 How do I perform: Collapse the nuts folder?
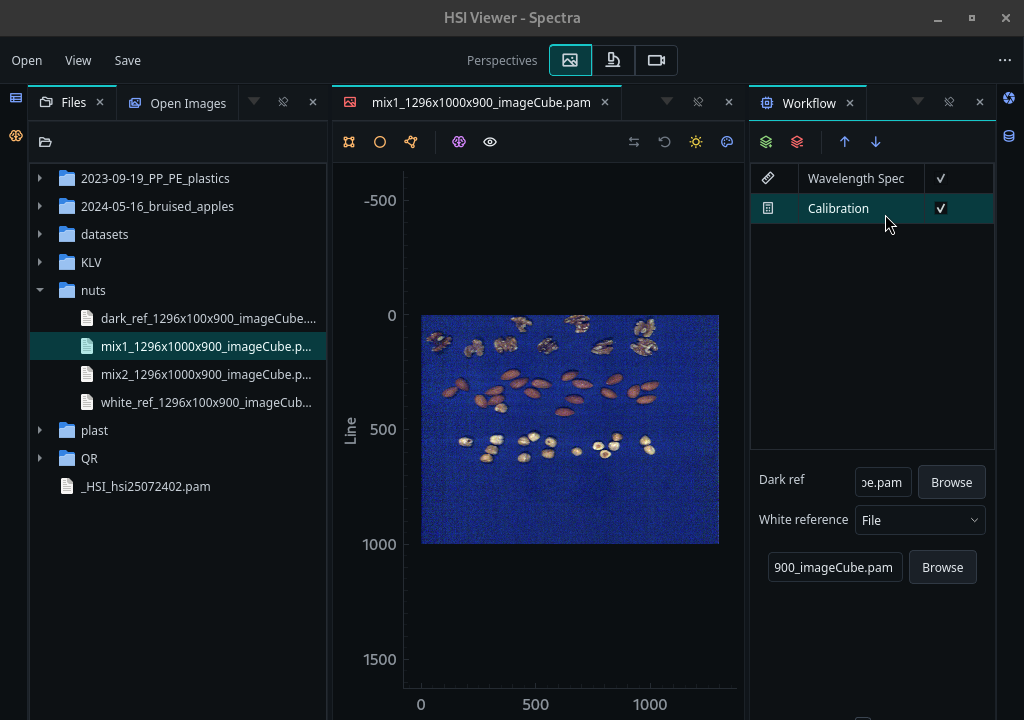click(40, 289)
